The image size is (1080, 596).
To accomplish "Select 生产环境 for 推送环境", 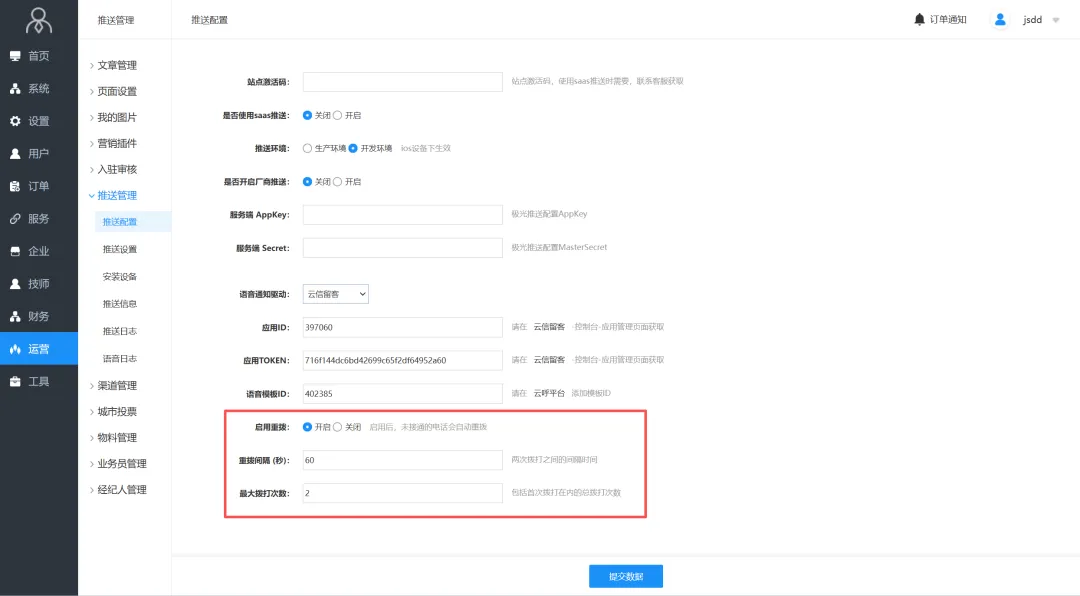I will (308, 148).
